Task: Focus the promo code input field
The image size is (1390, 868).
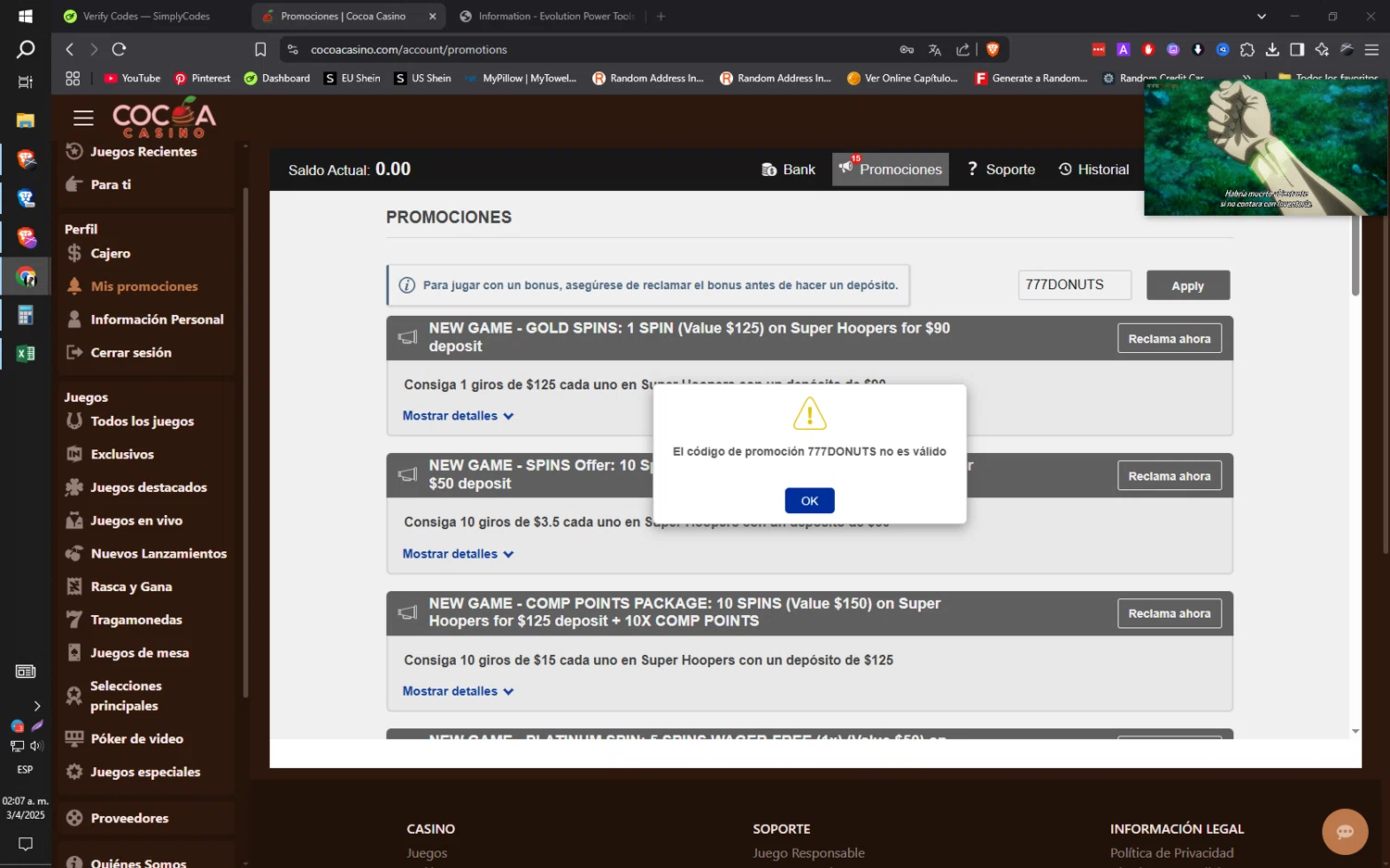Action: (1074, 285)
